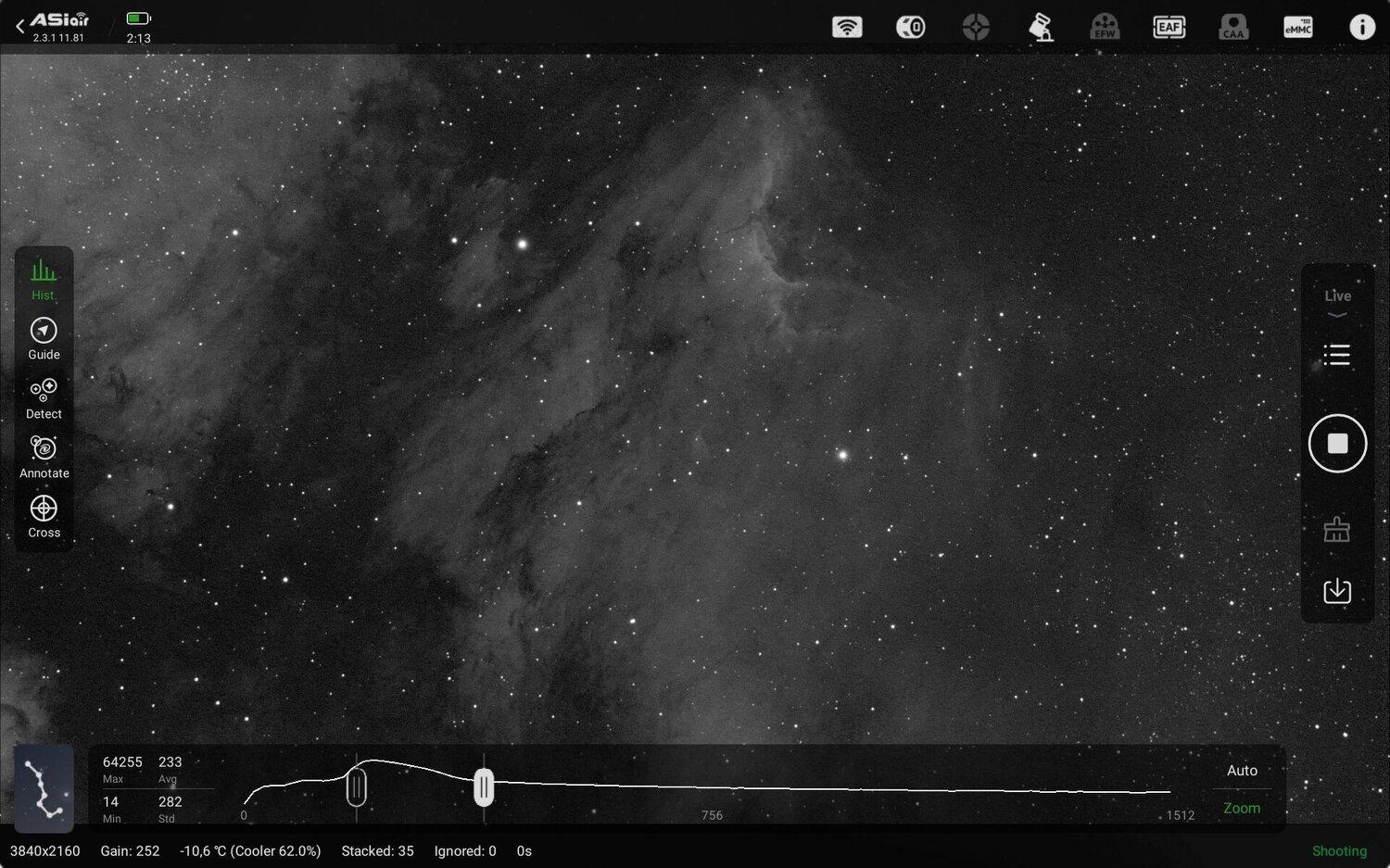Open the Guide panel

44,336
